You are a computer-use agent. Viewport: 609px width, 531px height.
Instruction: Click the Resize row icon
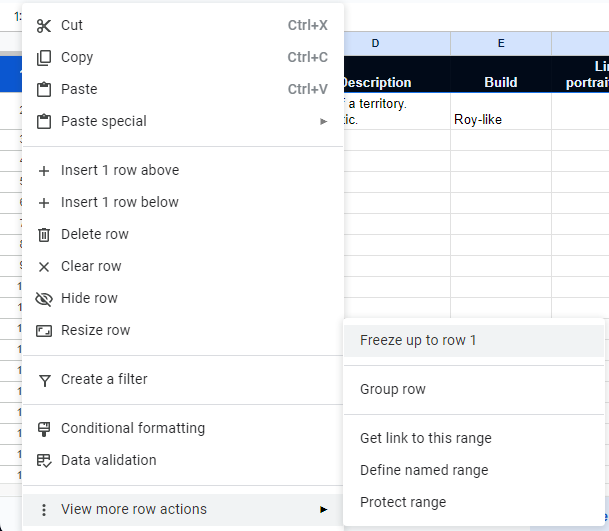tap(44, 330)
